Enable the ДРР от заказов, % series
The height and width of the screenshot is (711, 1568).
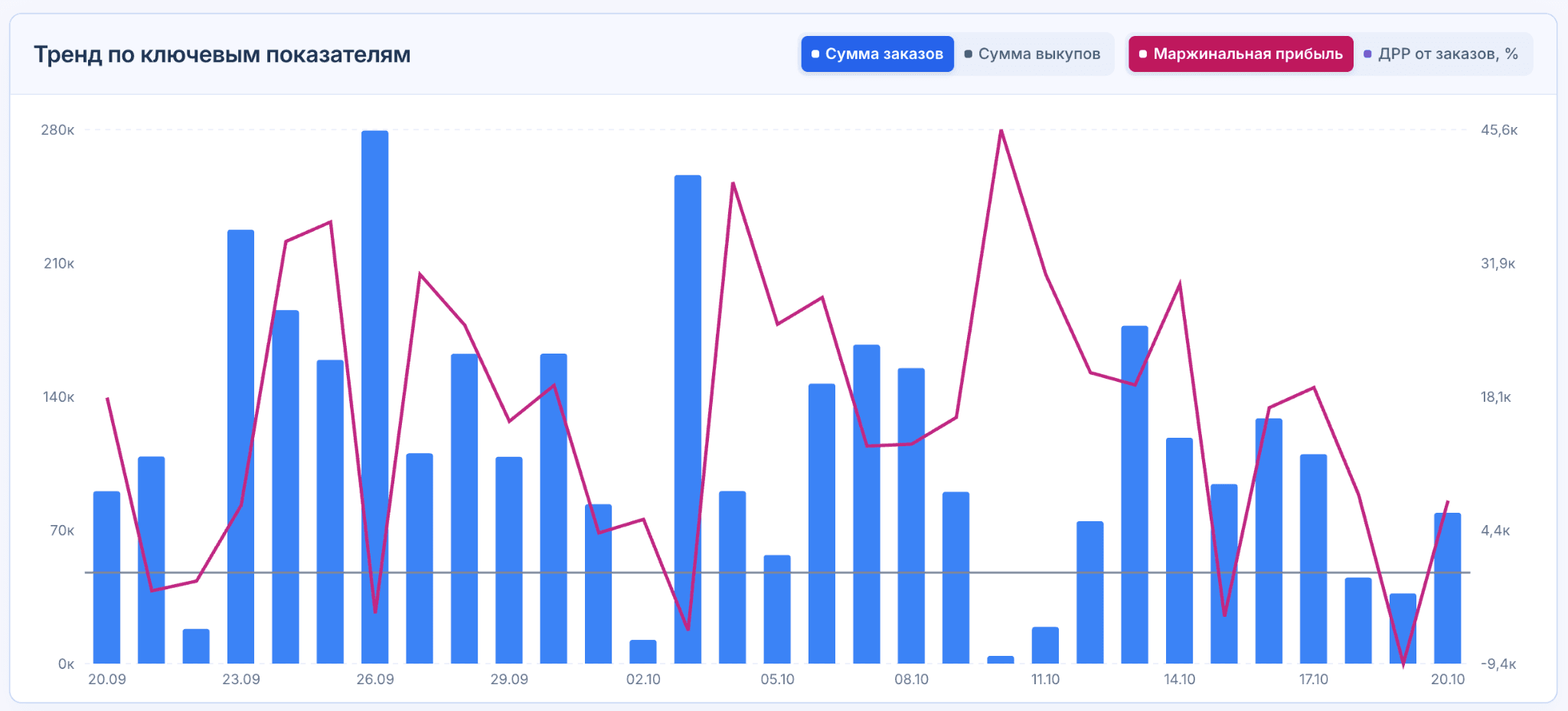[1441, 54]
